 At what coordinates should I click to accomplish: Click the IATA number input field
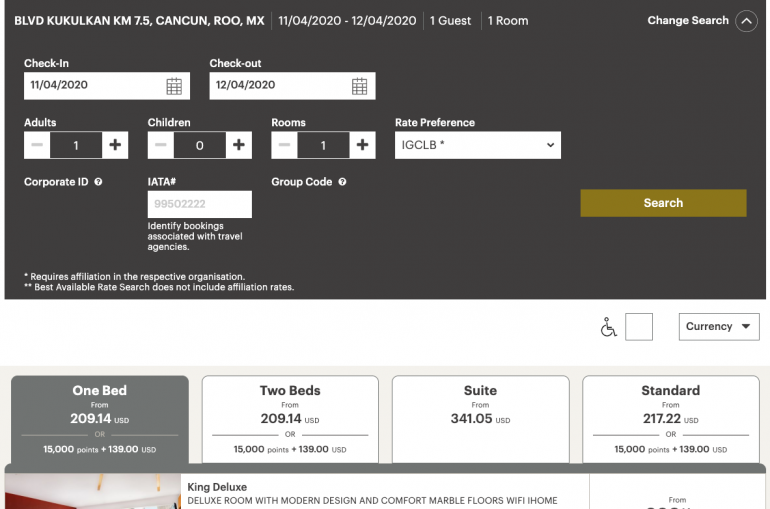click(200, 204)
